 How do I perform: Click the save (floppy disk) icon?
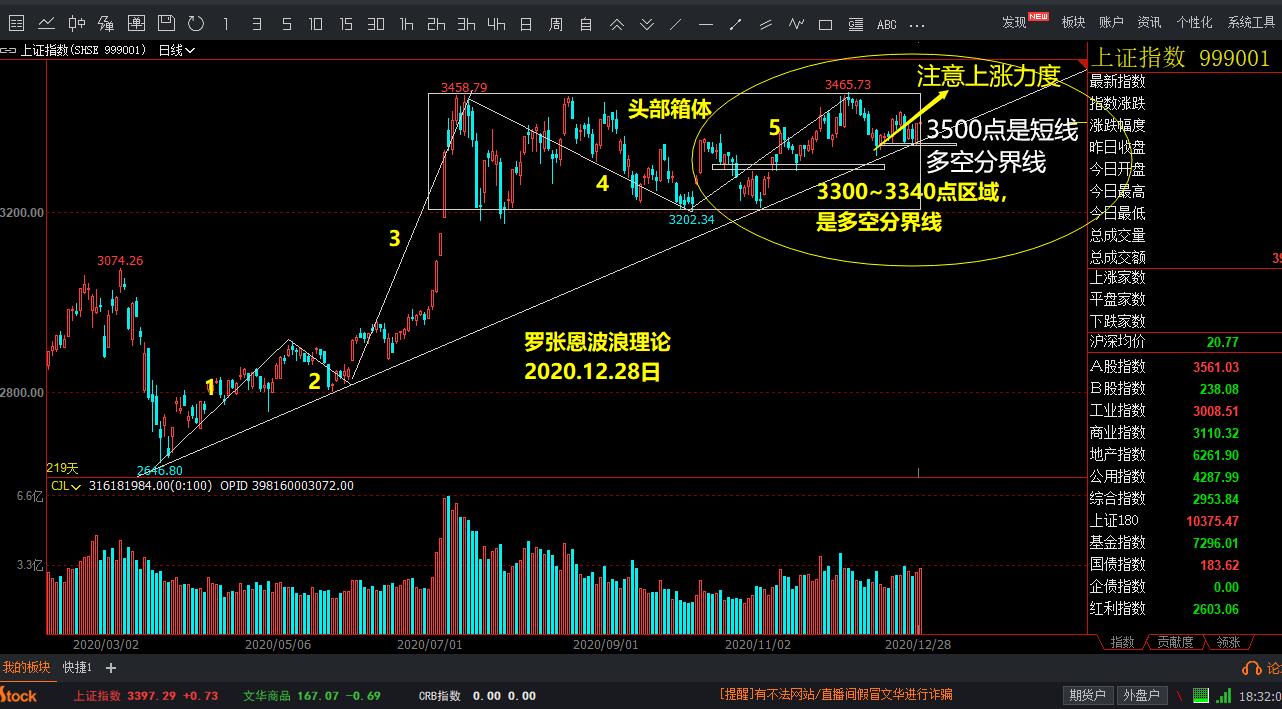[x=168, y=24]
